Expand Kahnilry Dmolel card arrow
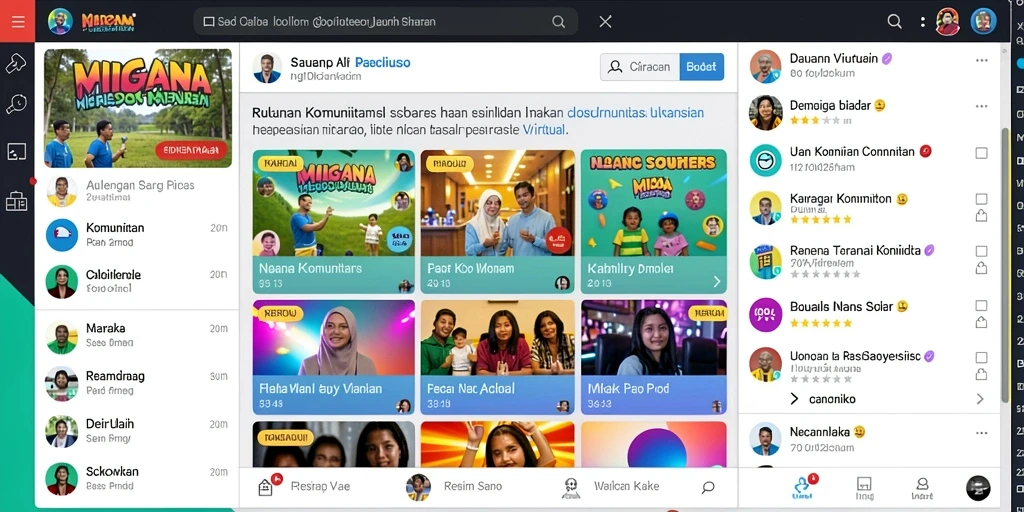Image resolution: width=1024 pixels, height=512 pixels. click(716, 281)
